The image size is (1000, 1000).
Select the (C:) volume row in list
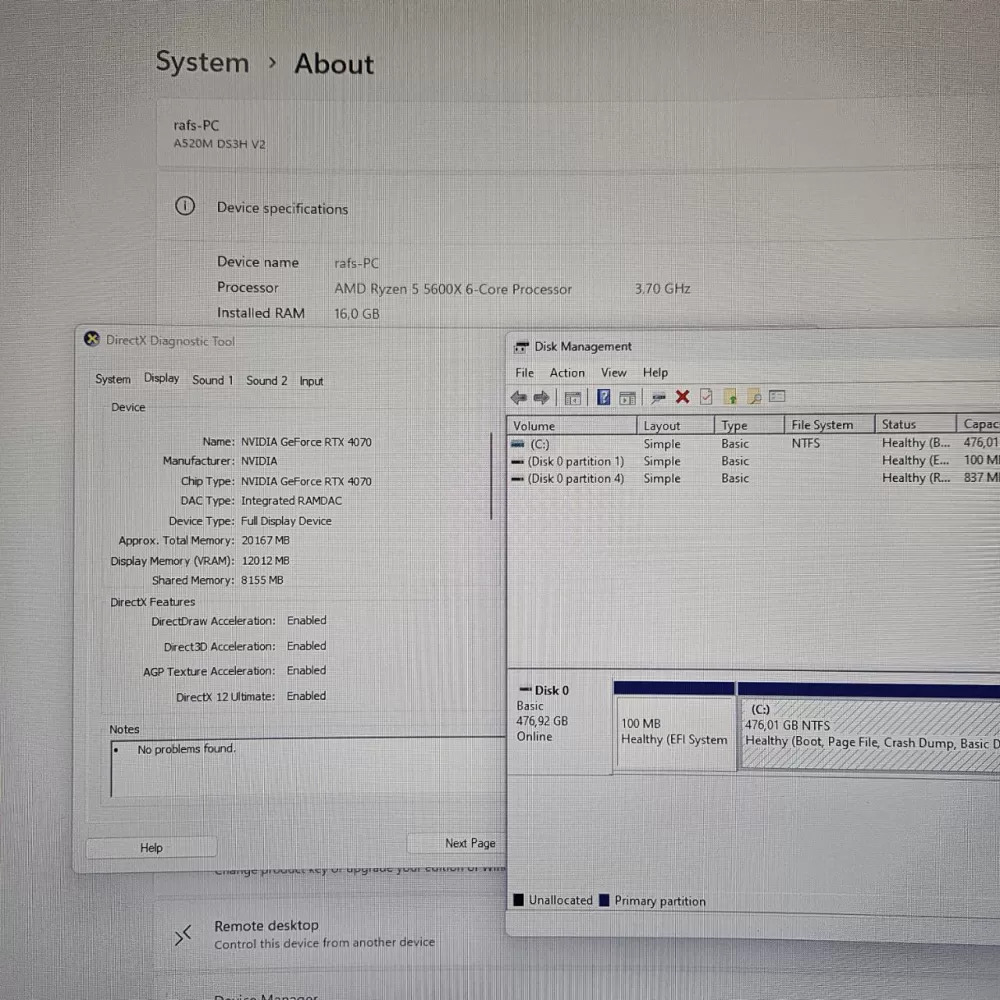pos(540,444)
